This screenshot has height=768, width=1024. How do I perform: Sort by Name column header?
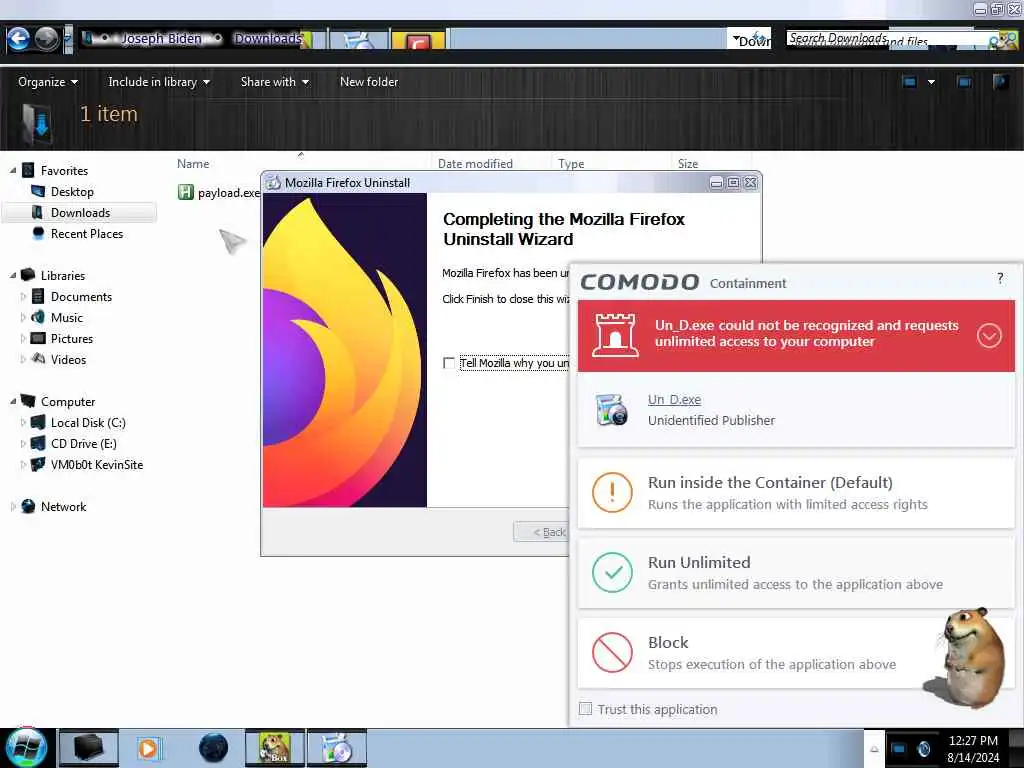click(x=193, y=164)
